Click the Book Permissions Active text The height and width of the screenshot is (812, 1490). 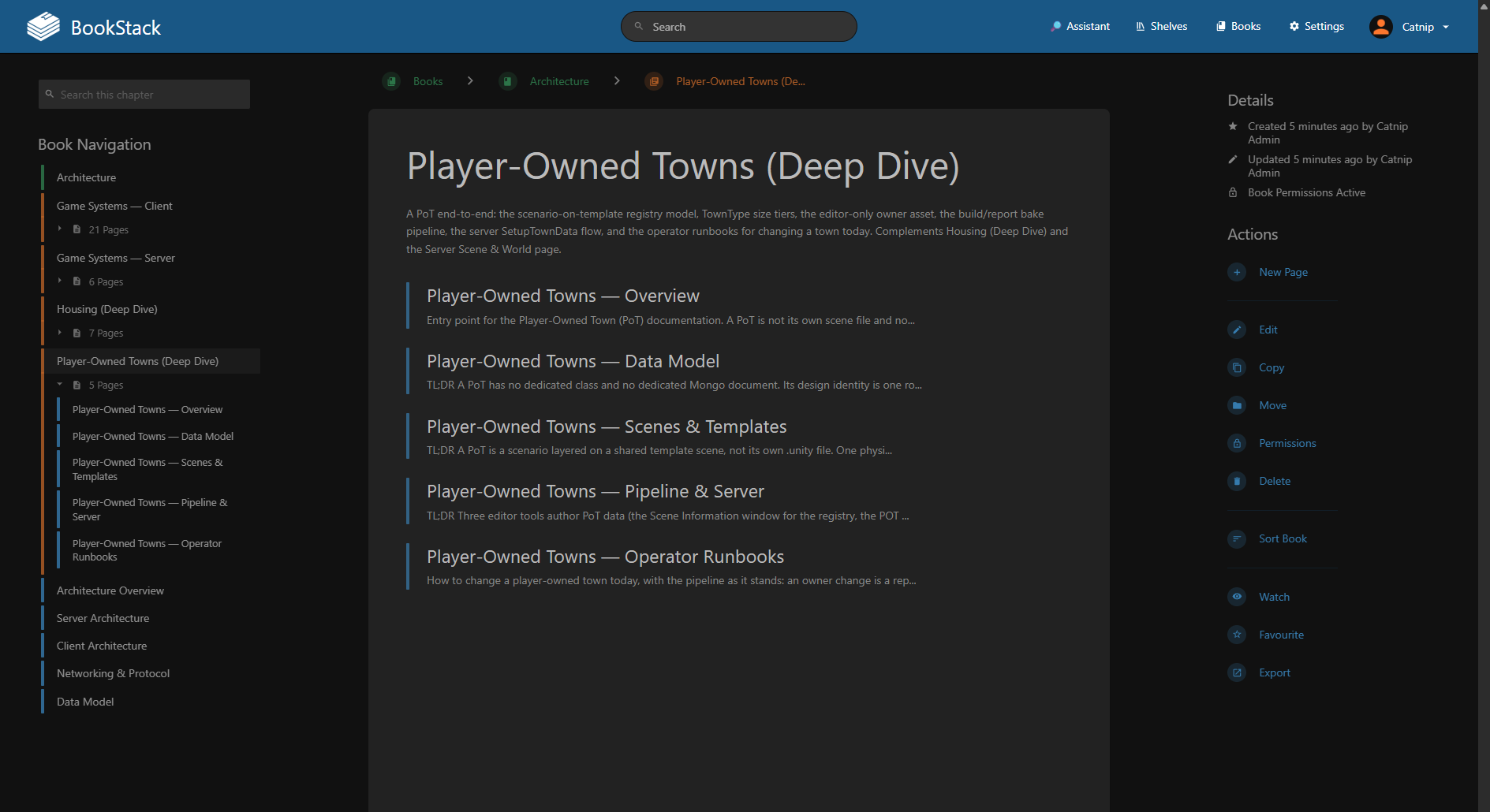coord(1306,192)
